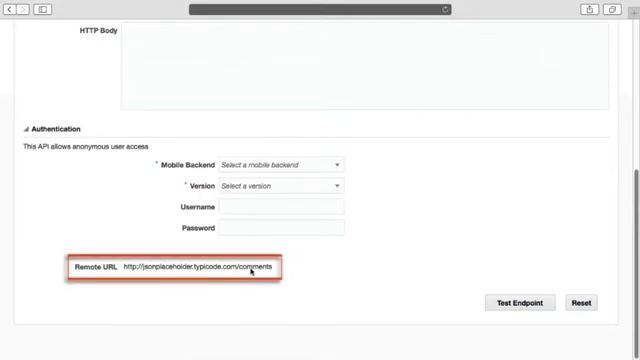Click the Remote URL label
The height and width of the screenshot is (360, 640).
96,267
